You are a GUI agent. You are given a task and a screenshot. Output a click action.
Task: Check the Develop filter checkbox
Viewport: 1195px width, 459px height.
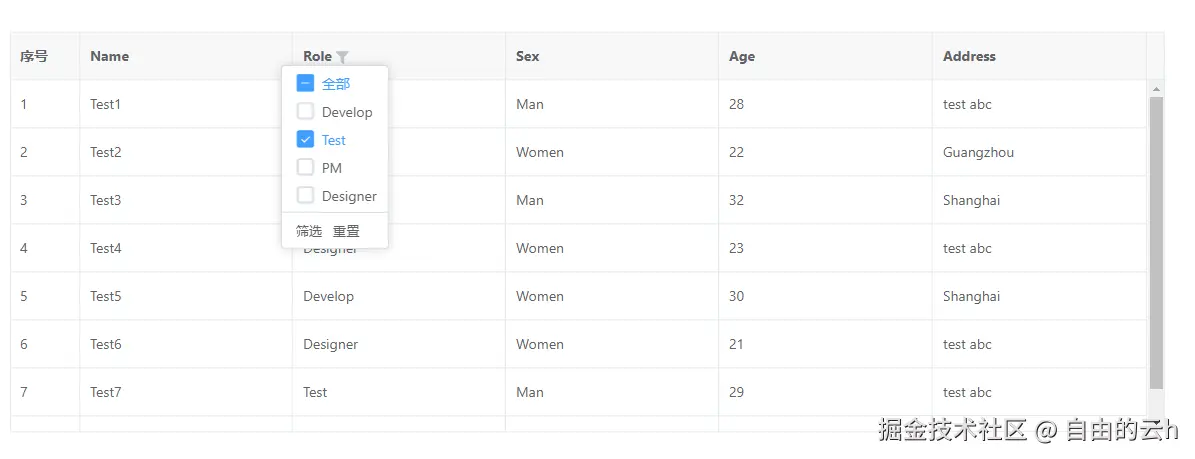click(306, 112)
